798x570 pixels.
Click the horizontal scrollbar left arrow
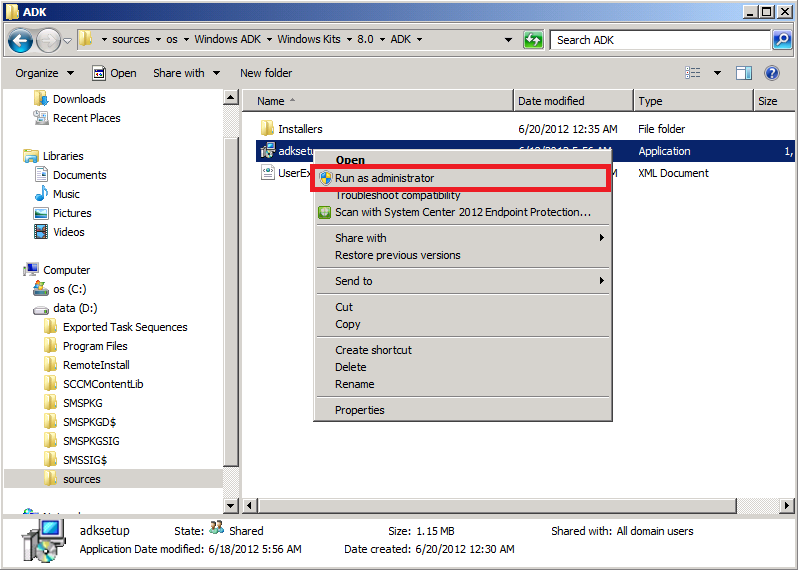click(x=249, y=506)
